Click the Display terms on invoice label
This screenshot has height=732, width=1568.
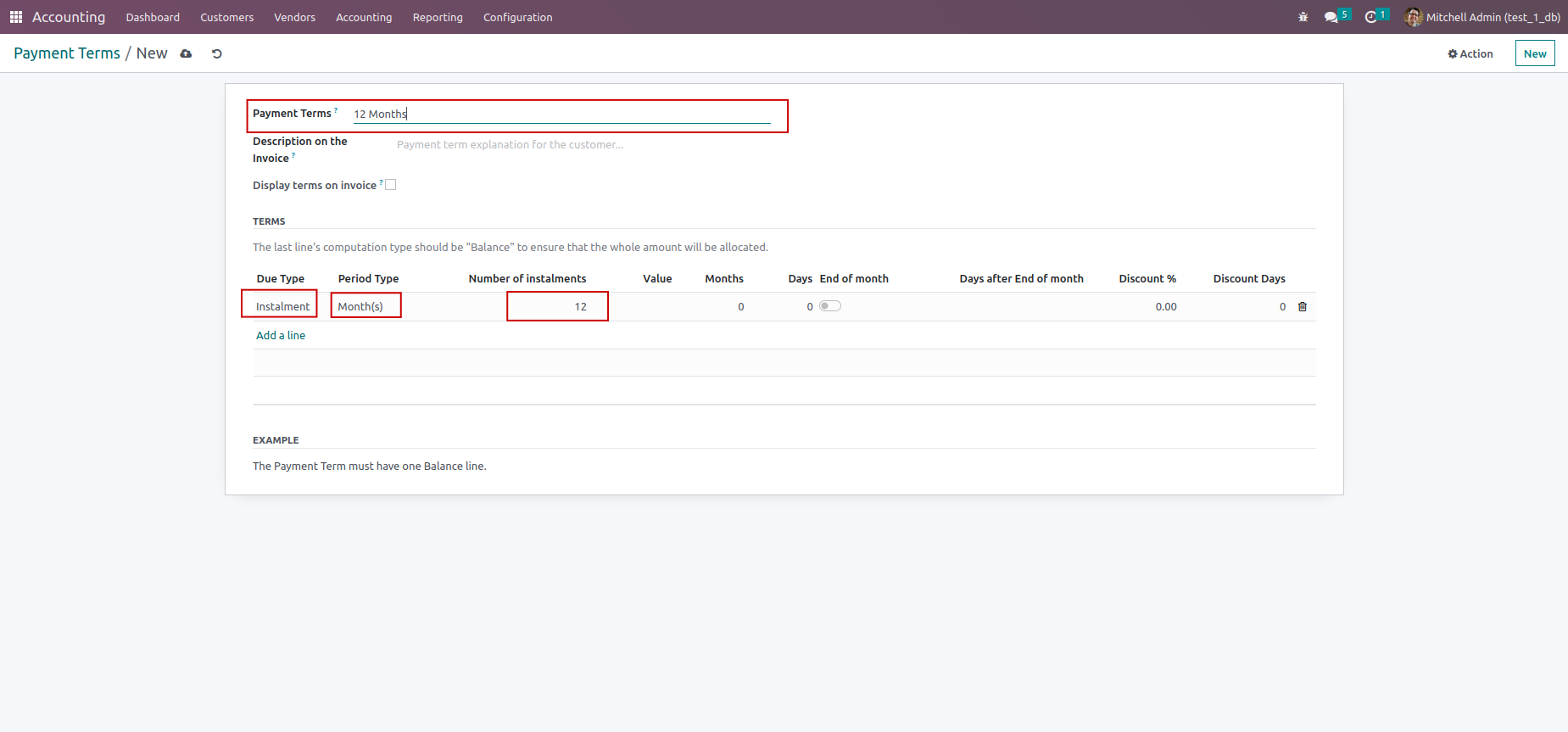[x=315, y=186]
